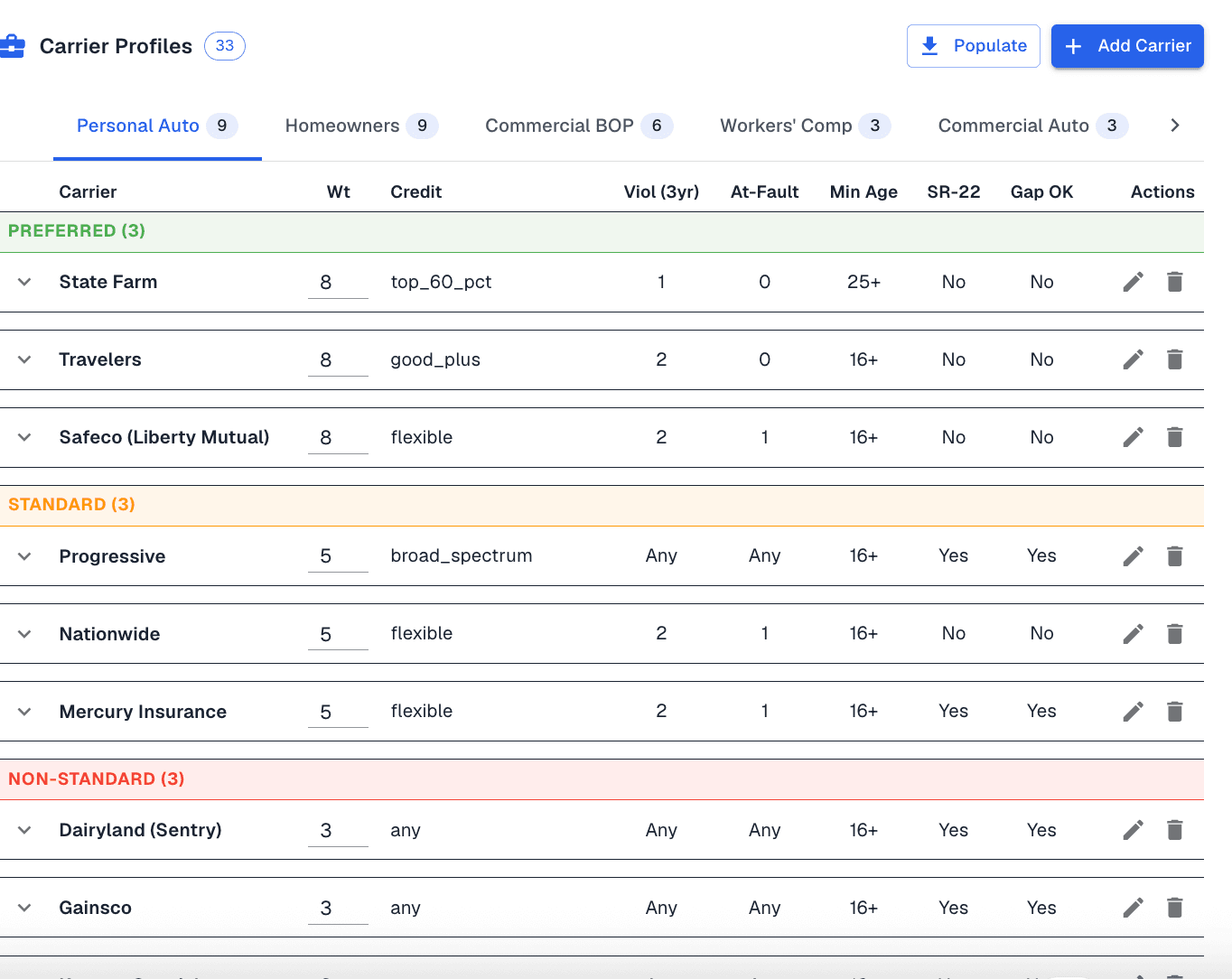Viewport: 1232px width, 979px height.
Task: Edit the Travelers carrier
Action: tap(1133, 359)
